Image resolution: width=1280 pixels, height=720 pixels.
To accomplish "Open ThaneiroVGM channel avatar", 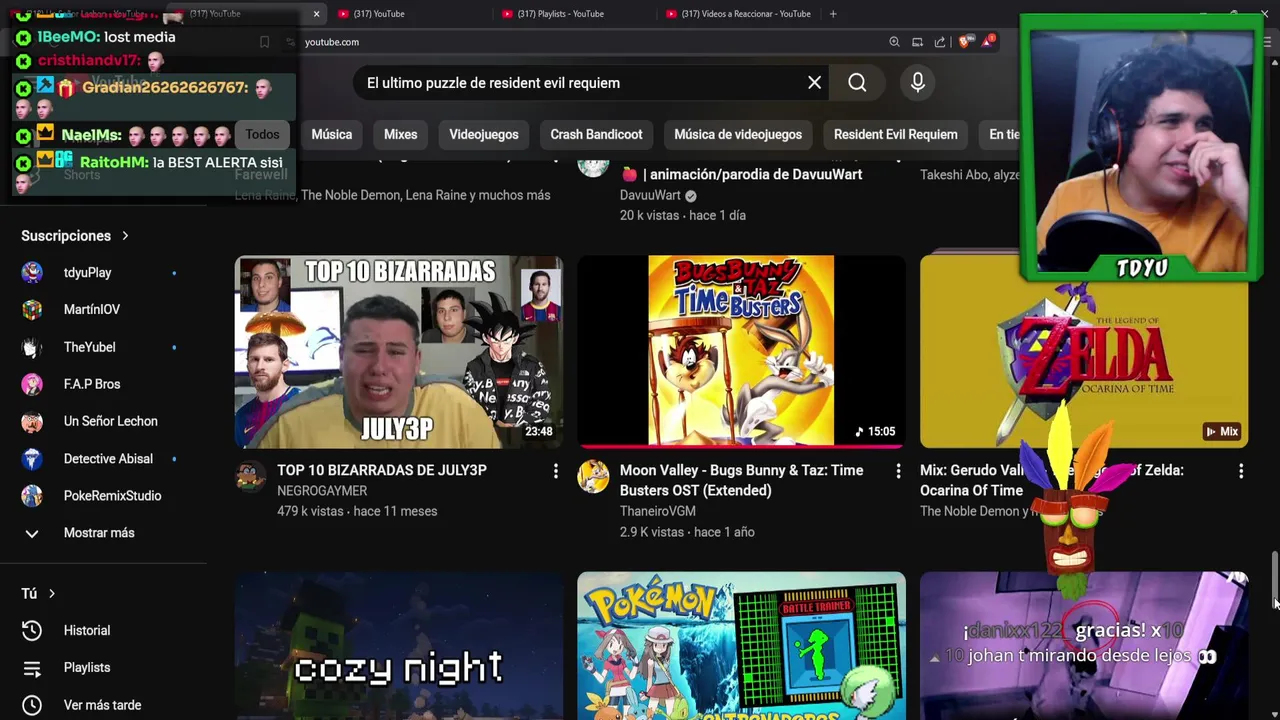I will click(593, 477).
